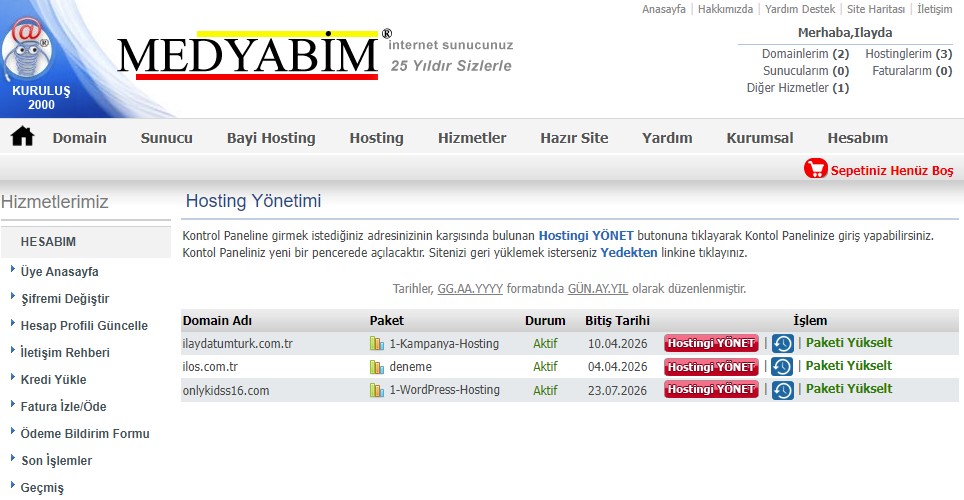Click package icon beside 1-Kampanya-Hosting
This screenshot has height=500, width=964.
click(377, 343)
